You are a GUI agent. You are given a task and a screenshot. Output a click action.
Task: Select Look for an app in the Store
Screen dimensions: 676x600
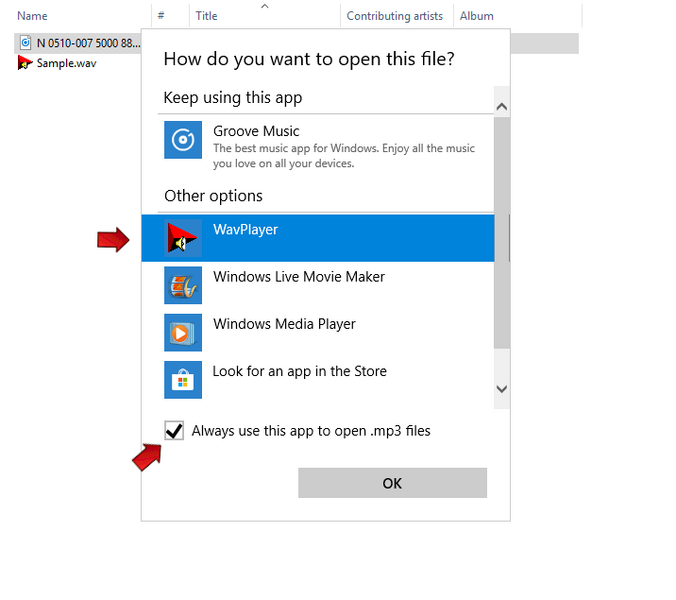(300, 371)
